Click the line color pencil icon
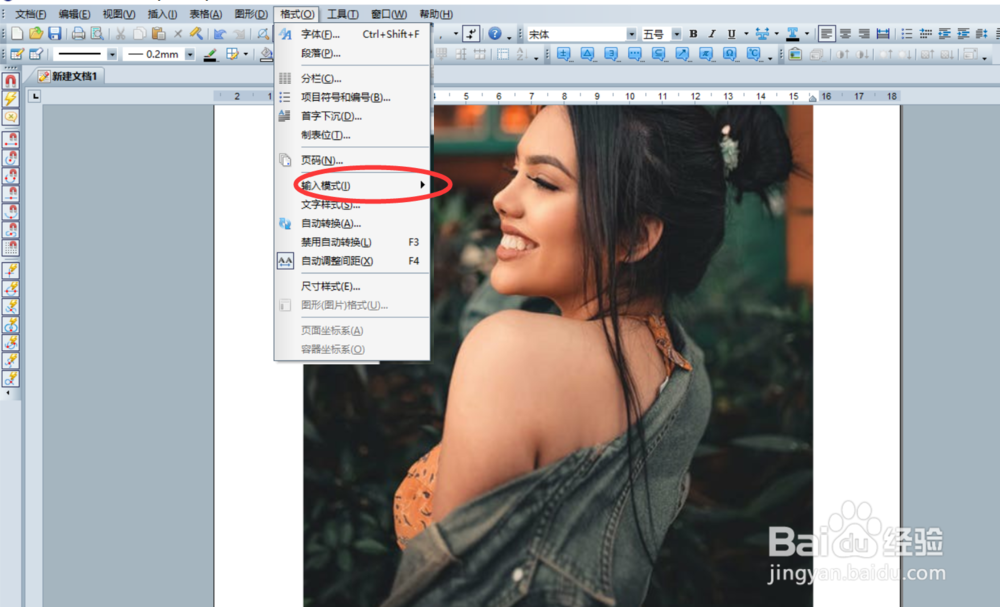Viewport: 1000px width, 607px height. [x=210, y=55]
